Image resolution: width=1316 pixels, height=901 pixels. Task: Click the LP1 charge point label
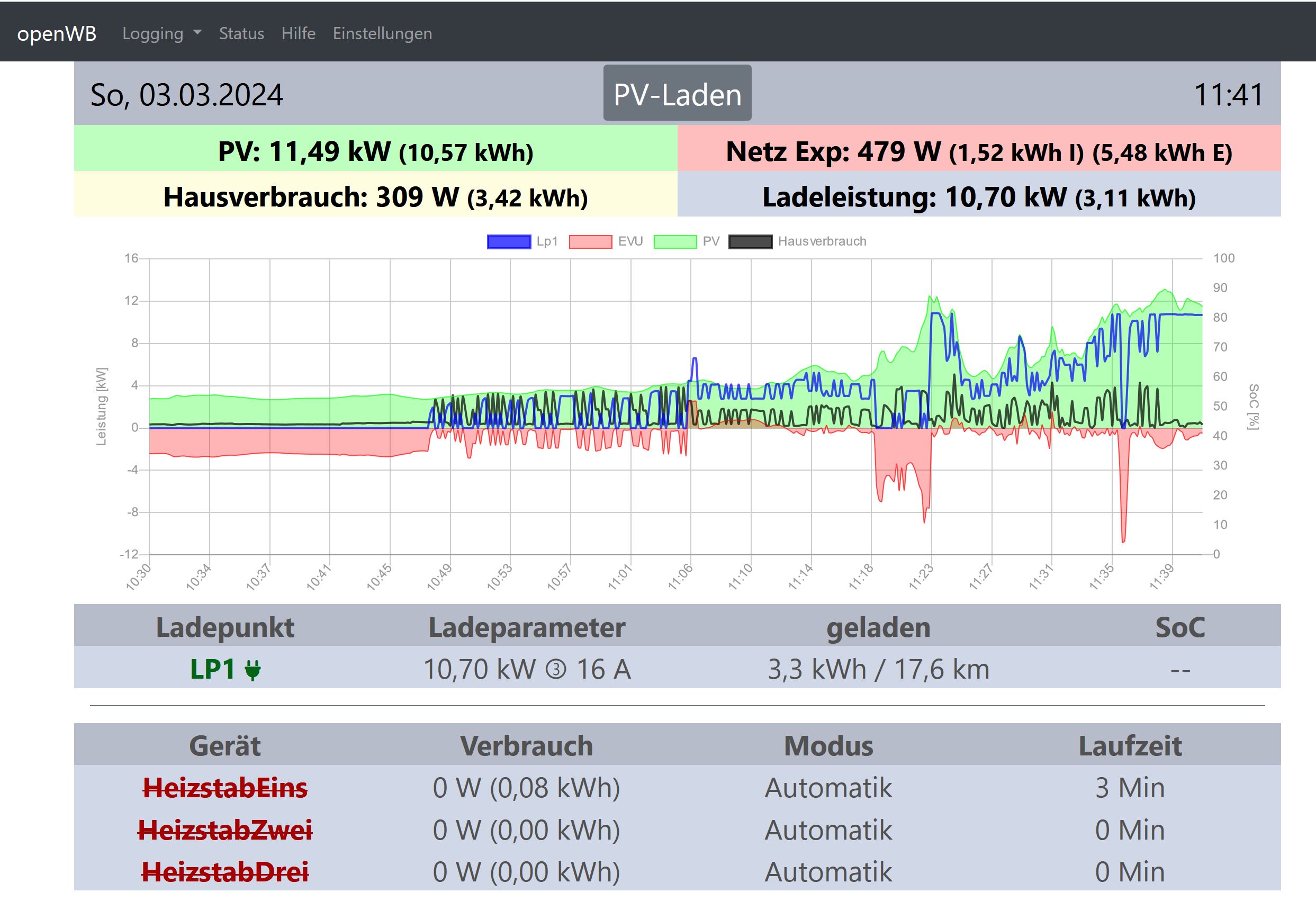point(212,669)
